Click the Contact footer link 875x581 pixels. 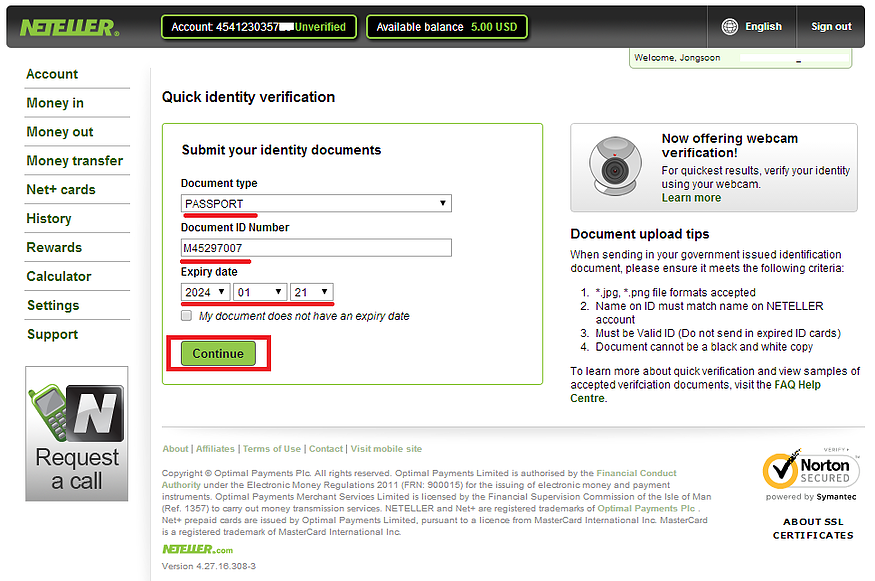[x=326, y=449]
